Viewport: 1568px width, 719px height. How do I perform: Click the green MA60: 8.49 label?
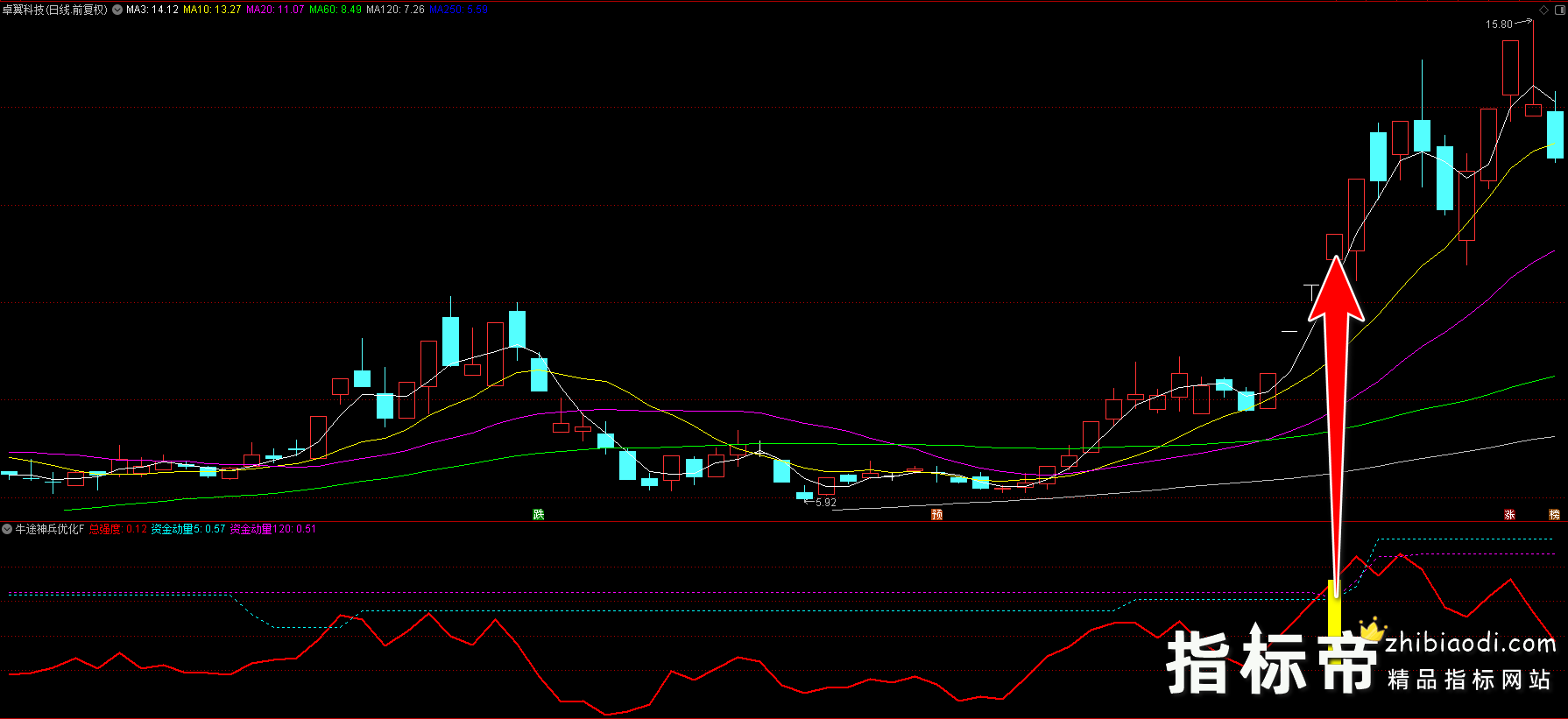coord(335,10)
